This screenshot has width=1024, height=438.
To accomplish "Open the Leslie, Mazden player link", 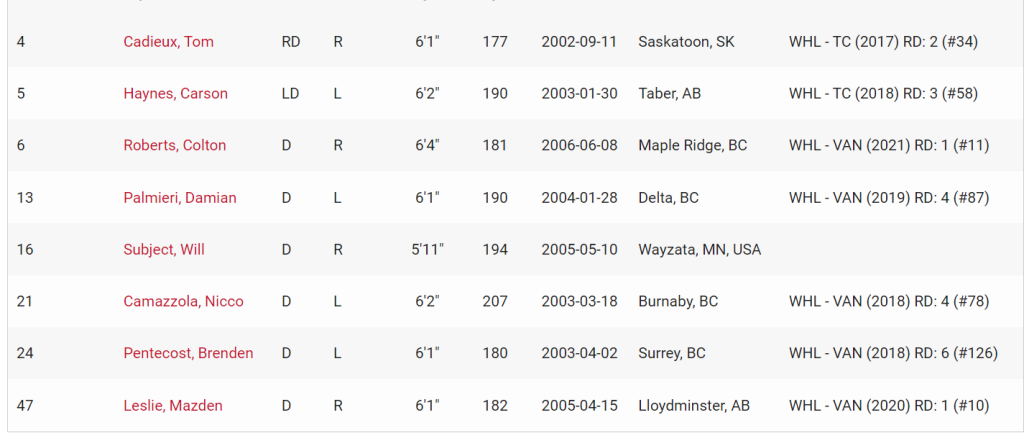I will tap(173, 405).
